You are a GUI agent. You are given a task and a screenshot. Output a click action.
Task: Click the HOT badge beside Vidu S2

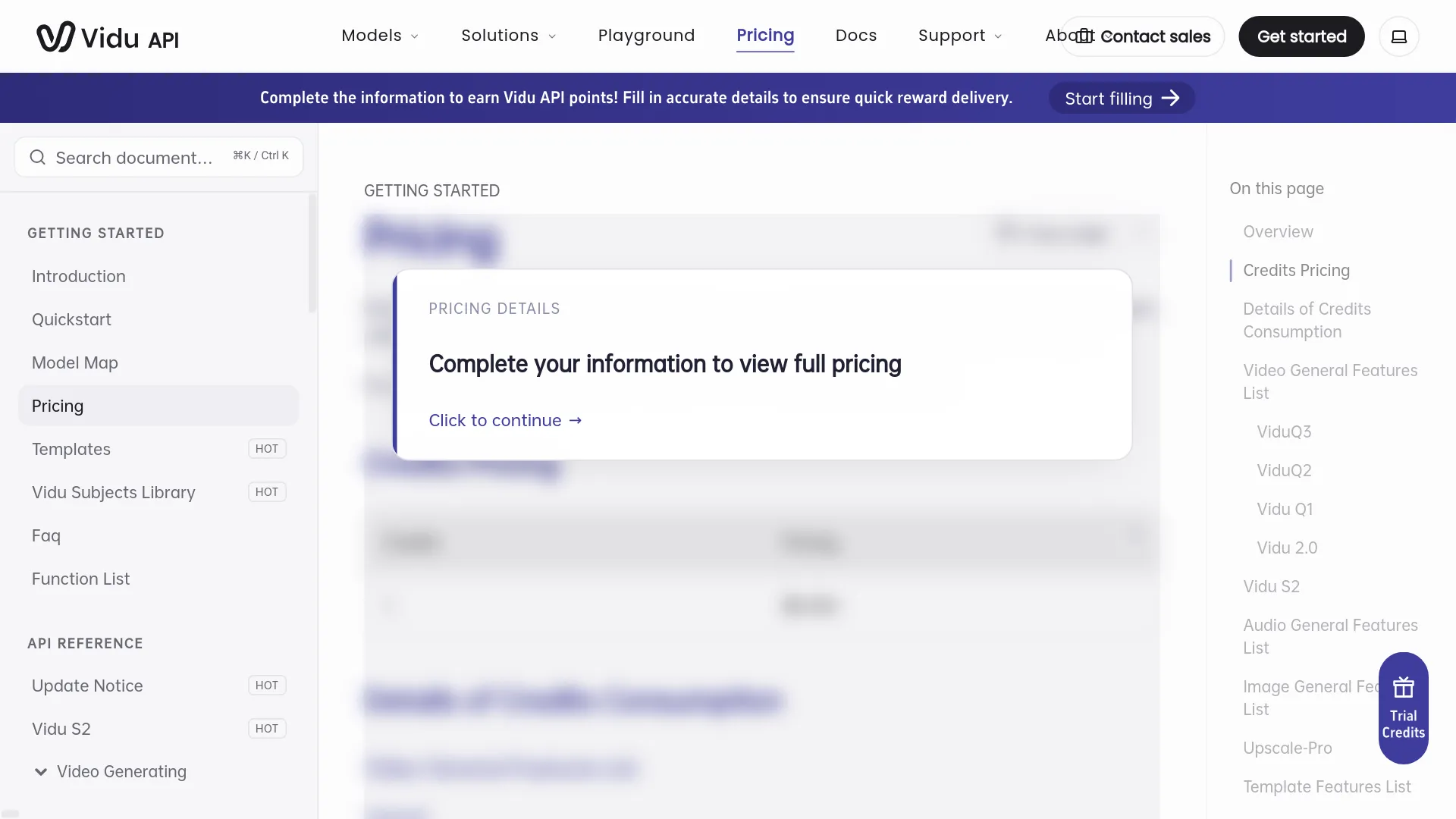pyautogui.click(x=267, y=729)
